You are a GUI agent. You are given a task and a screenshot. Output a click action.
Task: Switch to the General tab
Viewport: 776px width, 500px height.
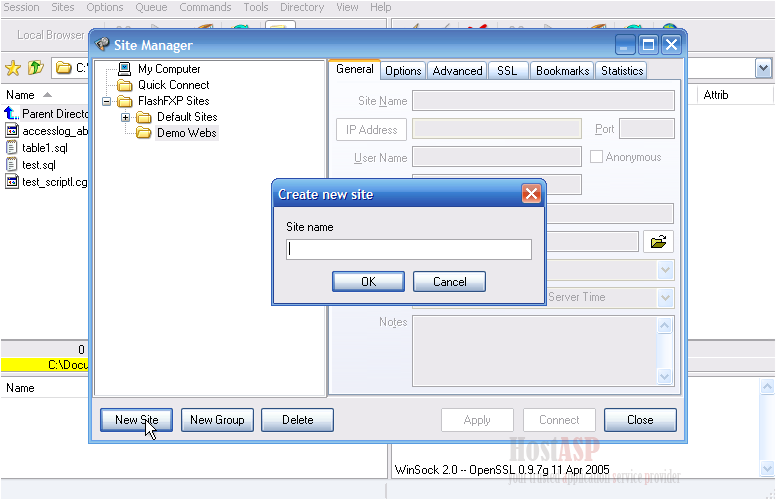click(355, 69)
